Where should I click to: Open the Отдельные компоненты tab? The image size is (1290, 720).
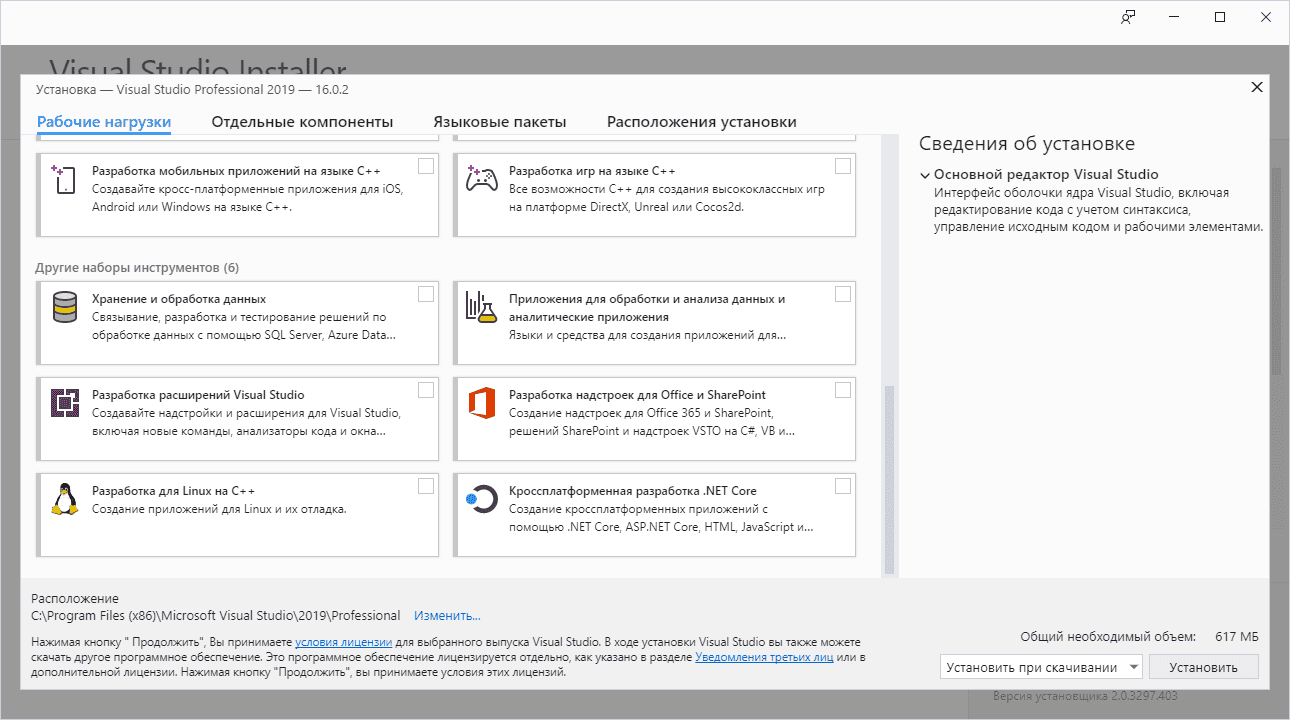(x=302, y=122)
